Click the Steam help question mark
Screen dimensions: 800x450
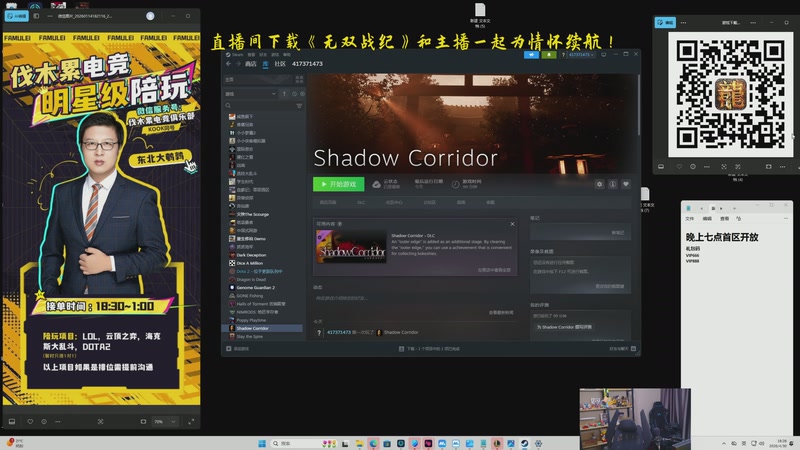pos(563,55)
